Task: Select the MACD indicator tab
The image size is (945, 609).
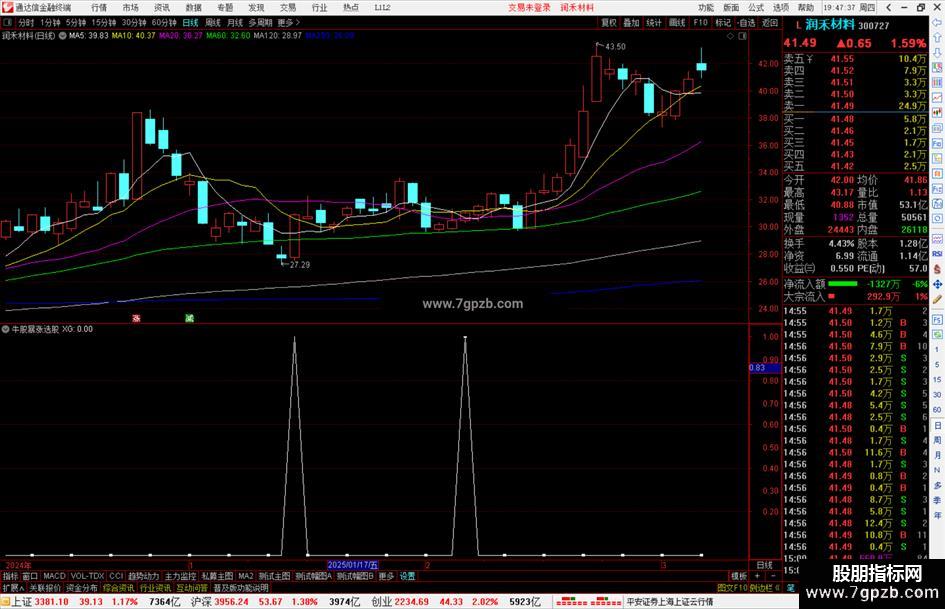Action: pos(54,576)
